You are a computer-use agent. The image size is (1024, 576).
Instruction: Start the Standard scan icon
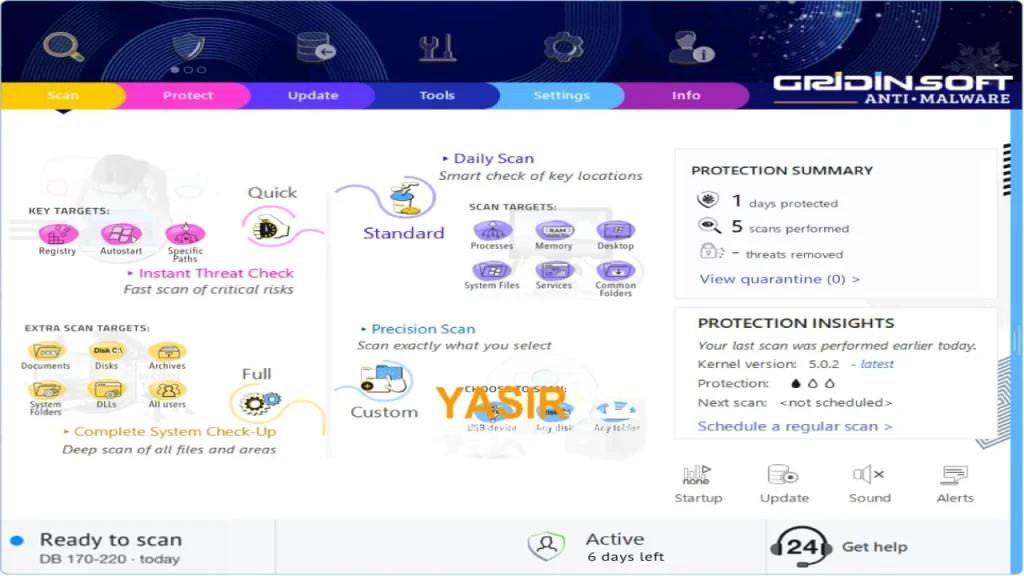(405, 198)
